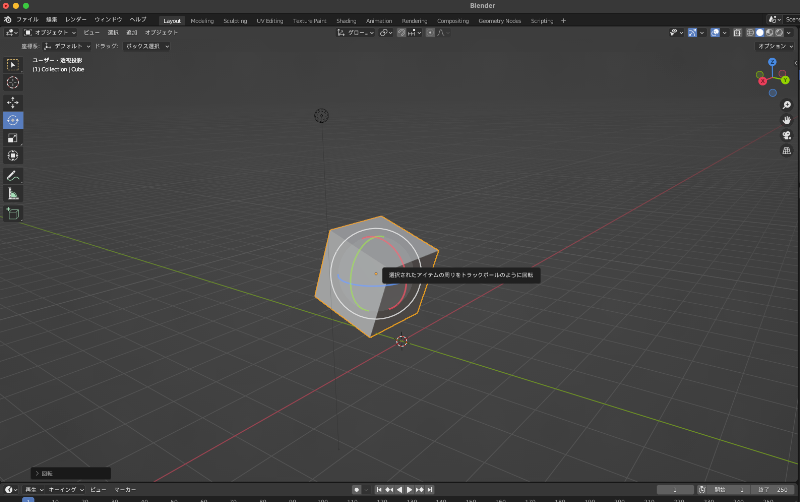This screenshot has height=502, width=800.
Task: Open the transform orientation dropdown
Action: pyautogui.click(x=356, y=33)
